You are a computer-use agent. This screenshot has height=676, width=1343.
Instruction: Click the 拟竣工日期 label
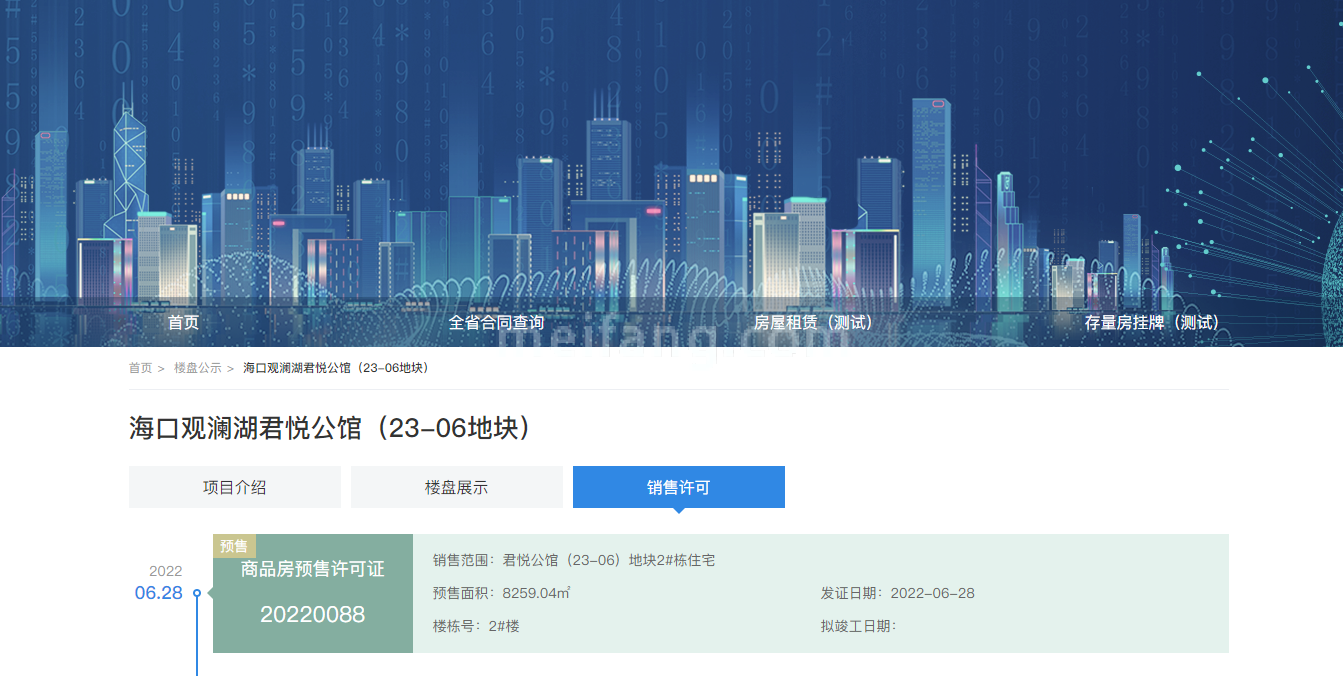click(859, 626)
